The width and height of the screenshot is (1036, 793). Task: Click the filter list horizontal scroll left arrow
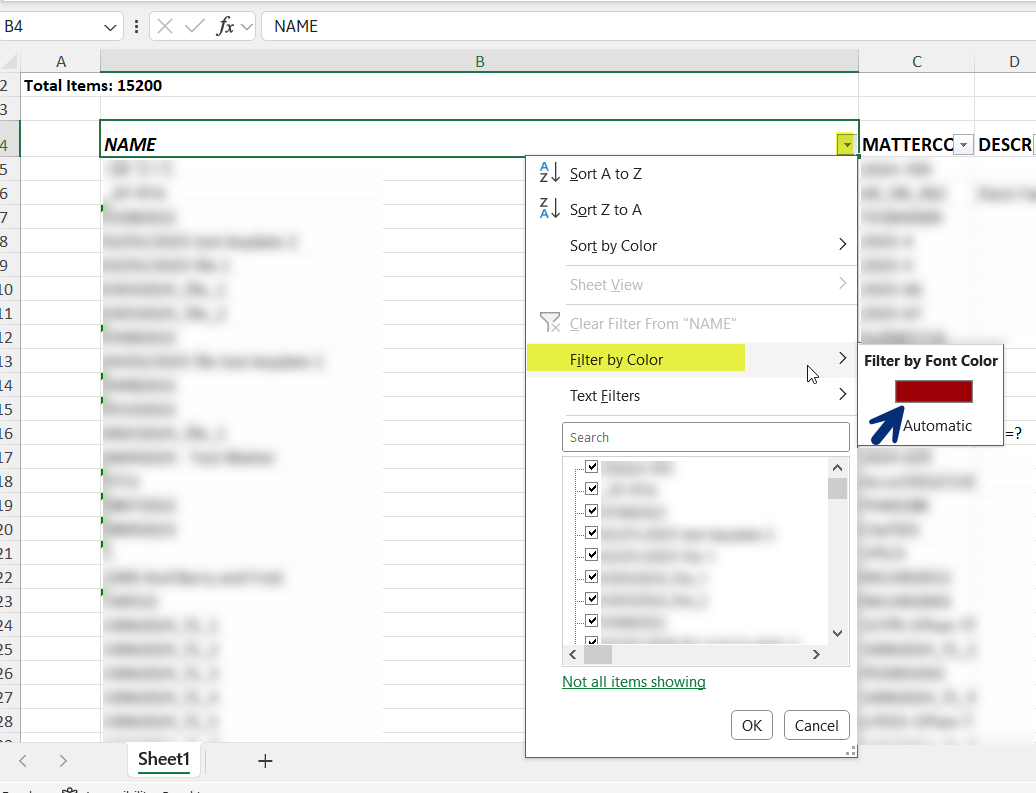point(573,654)
